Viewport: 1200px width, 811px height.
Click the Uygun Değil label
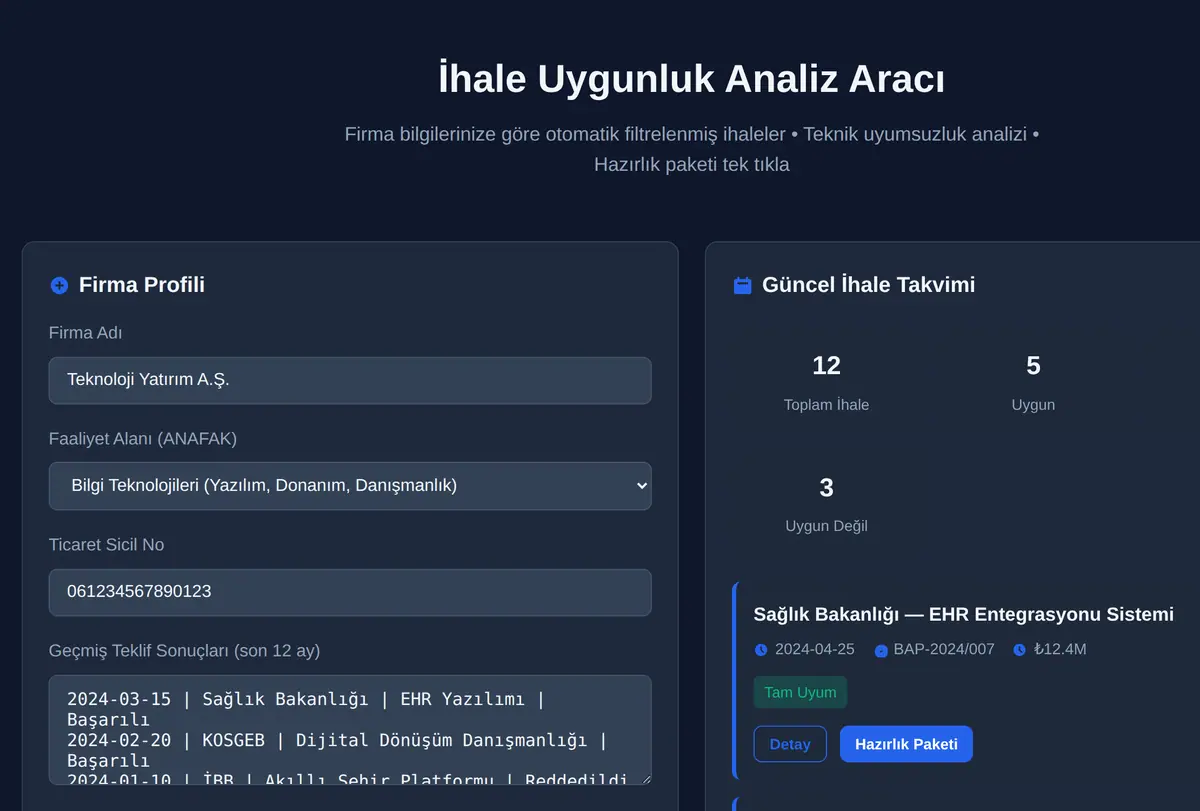point(826,526)
